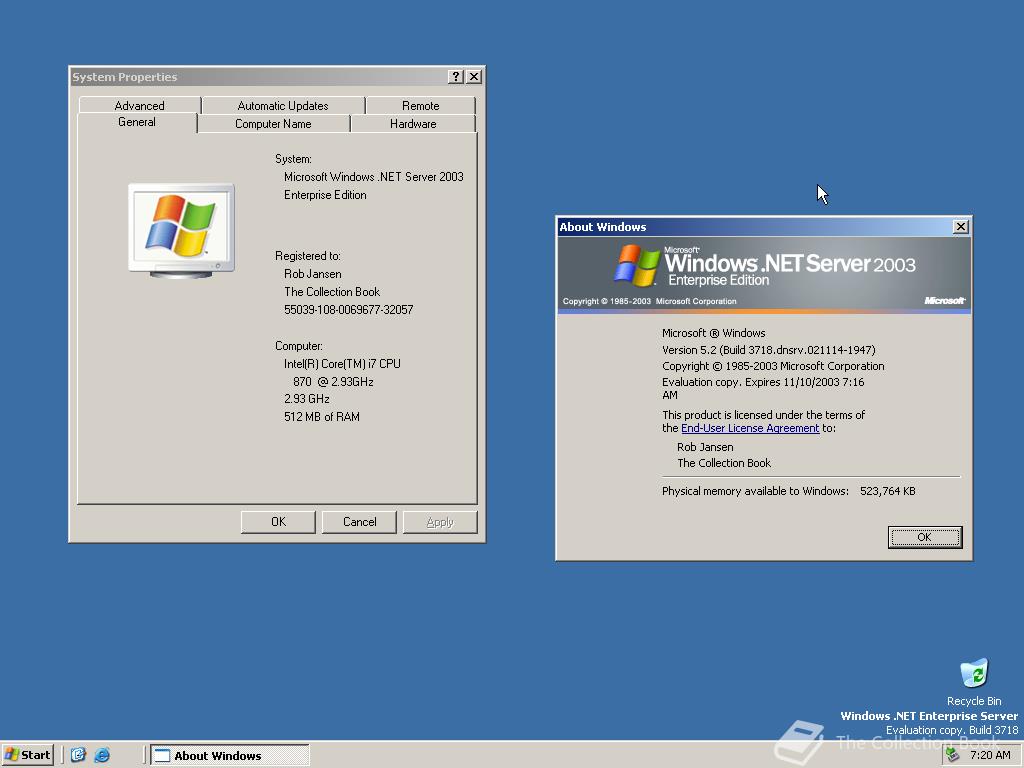The height and width of the screenshot is (768, 1024).
Task: Click OK in System Properties
Action: coord(278,522)
